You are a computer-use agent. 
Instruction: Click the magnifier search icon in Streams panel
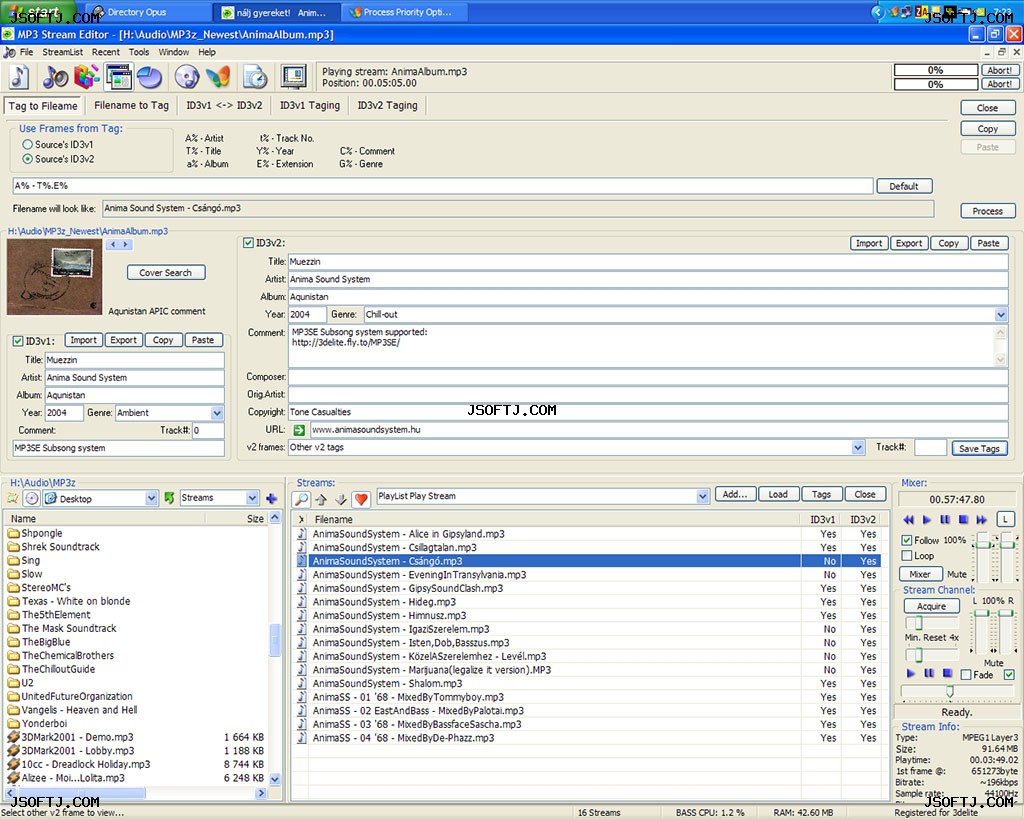(x=301, y=499)
